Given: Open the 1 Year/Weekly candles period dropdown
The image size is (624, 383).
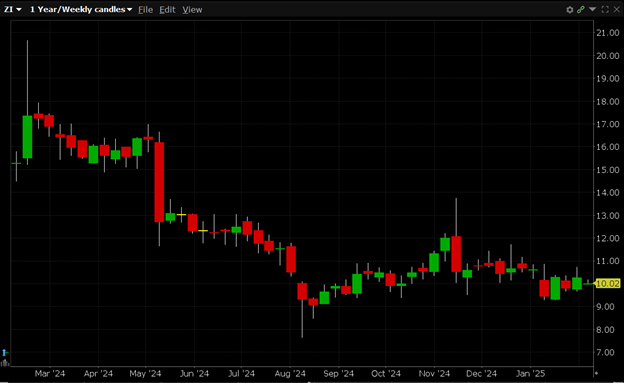Looking at the screenshot, I should 81,9.
